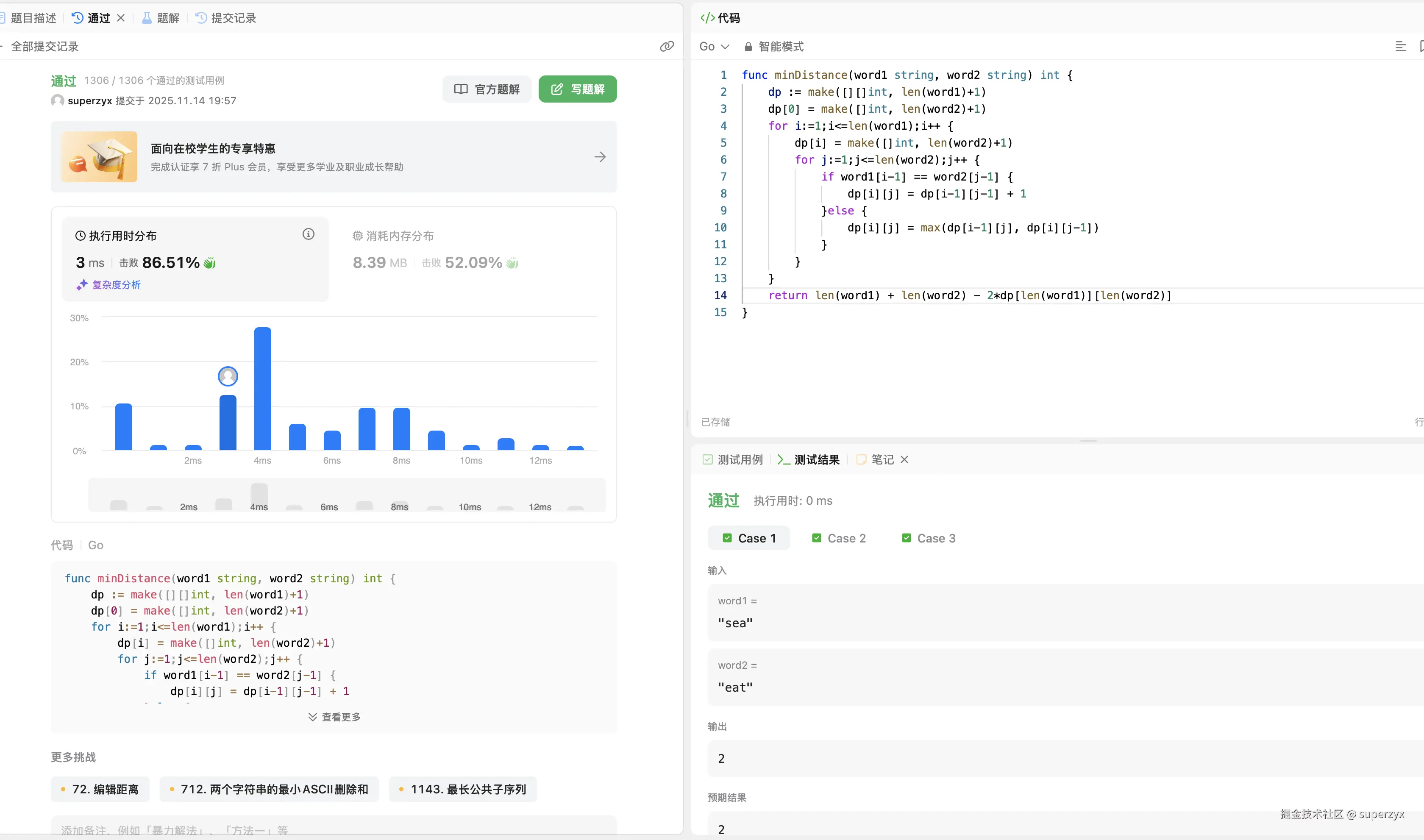The image size is (1424, 840).
Task: Open student discount banner arrow
Action: click(x=600, y=157)
